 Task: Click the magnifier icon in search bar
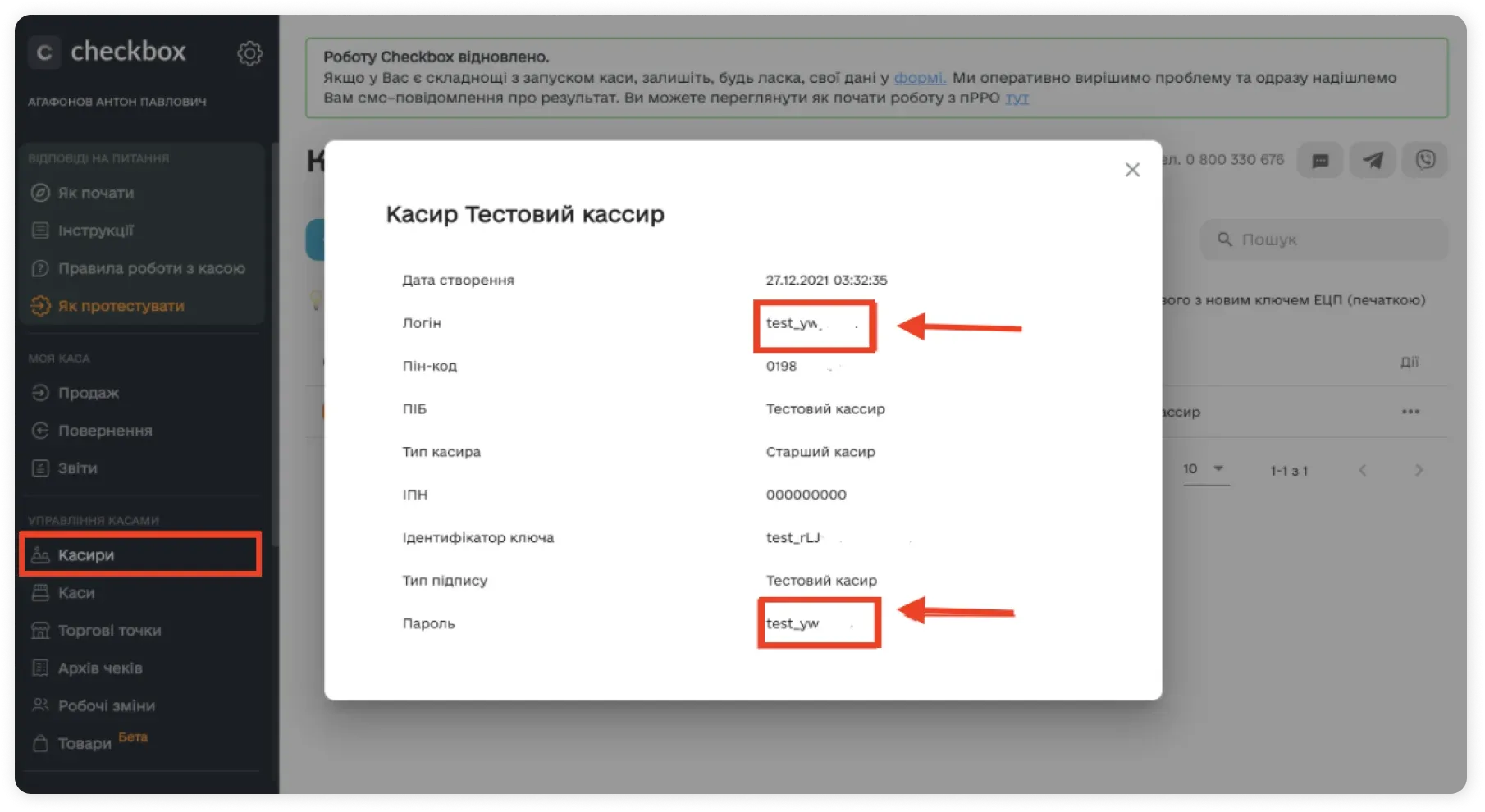click(1224, 239)
